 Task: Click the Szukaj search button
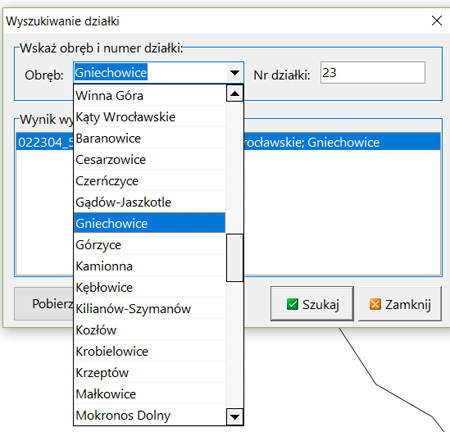312,304
